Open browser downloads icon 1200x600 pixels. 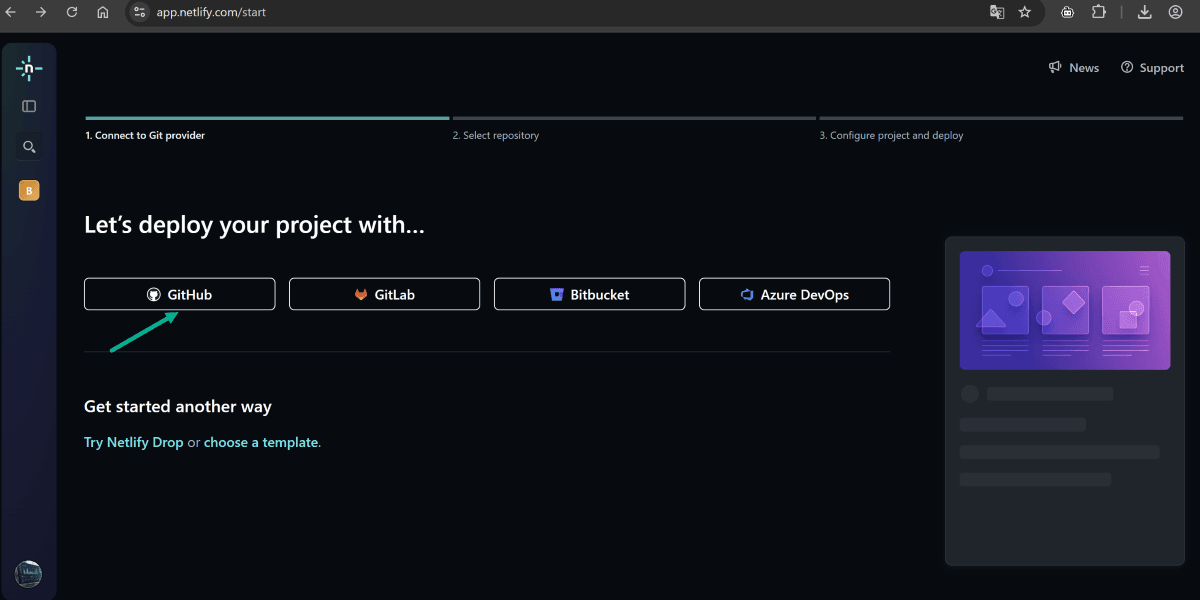1145,13
